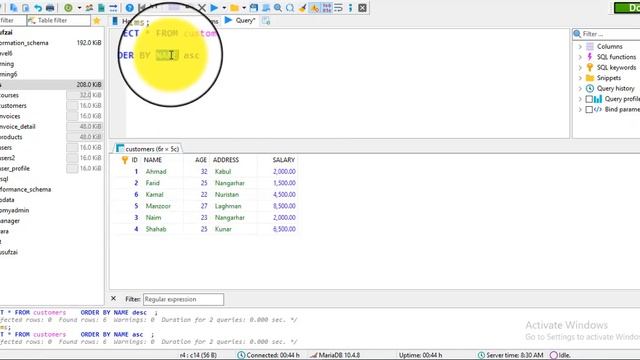Click the Save as snippet icon
The image size is (640, 360).
tap(266, 8)
